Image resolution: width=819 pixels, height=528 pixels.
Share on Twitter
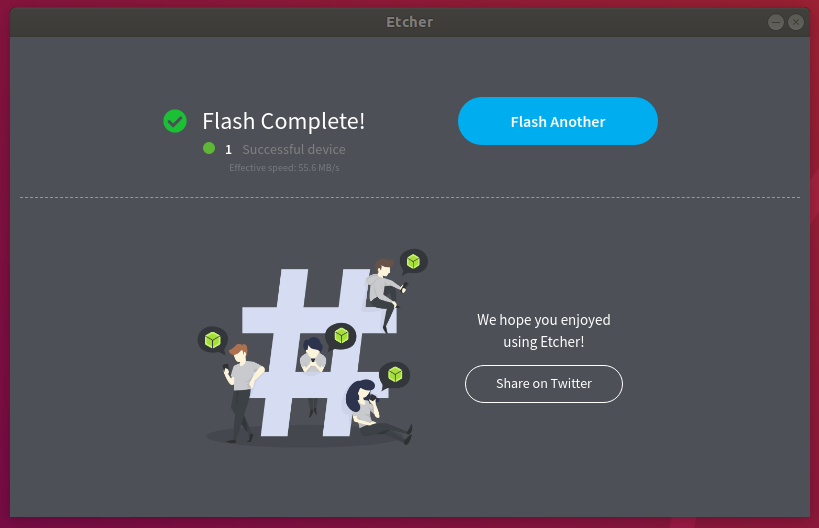tap(544, 384)
